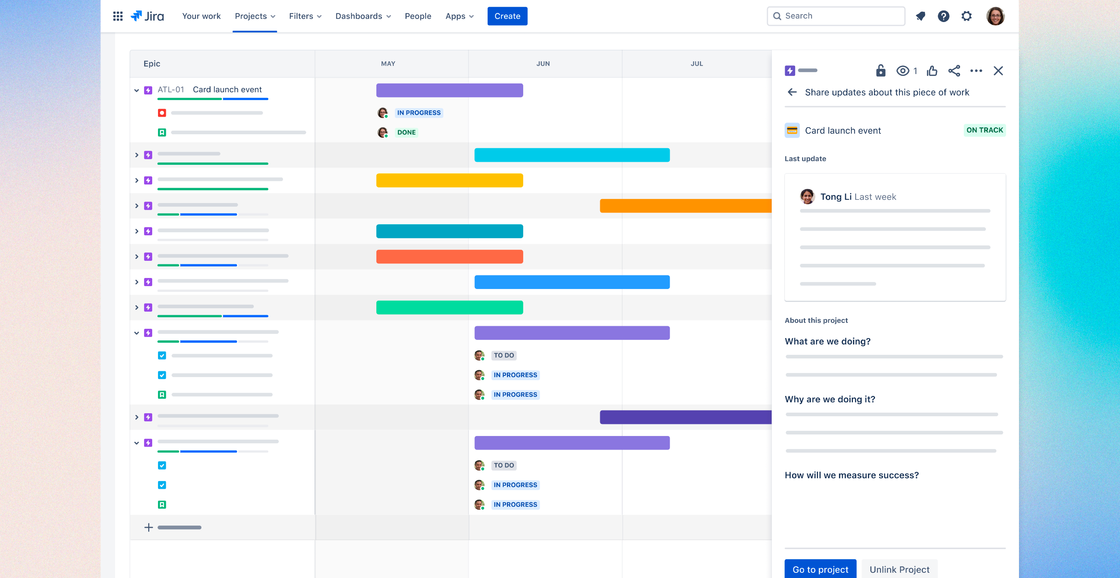Give feedback with the thumbs up icon
Image resolution: width=1120 pixels, height=578 pixels.
coord(931,70)
